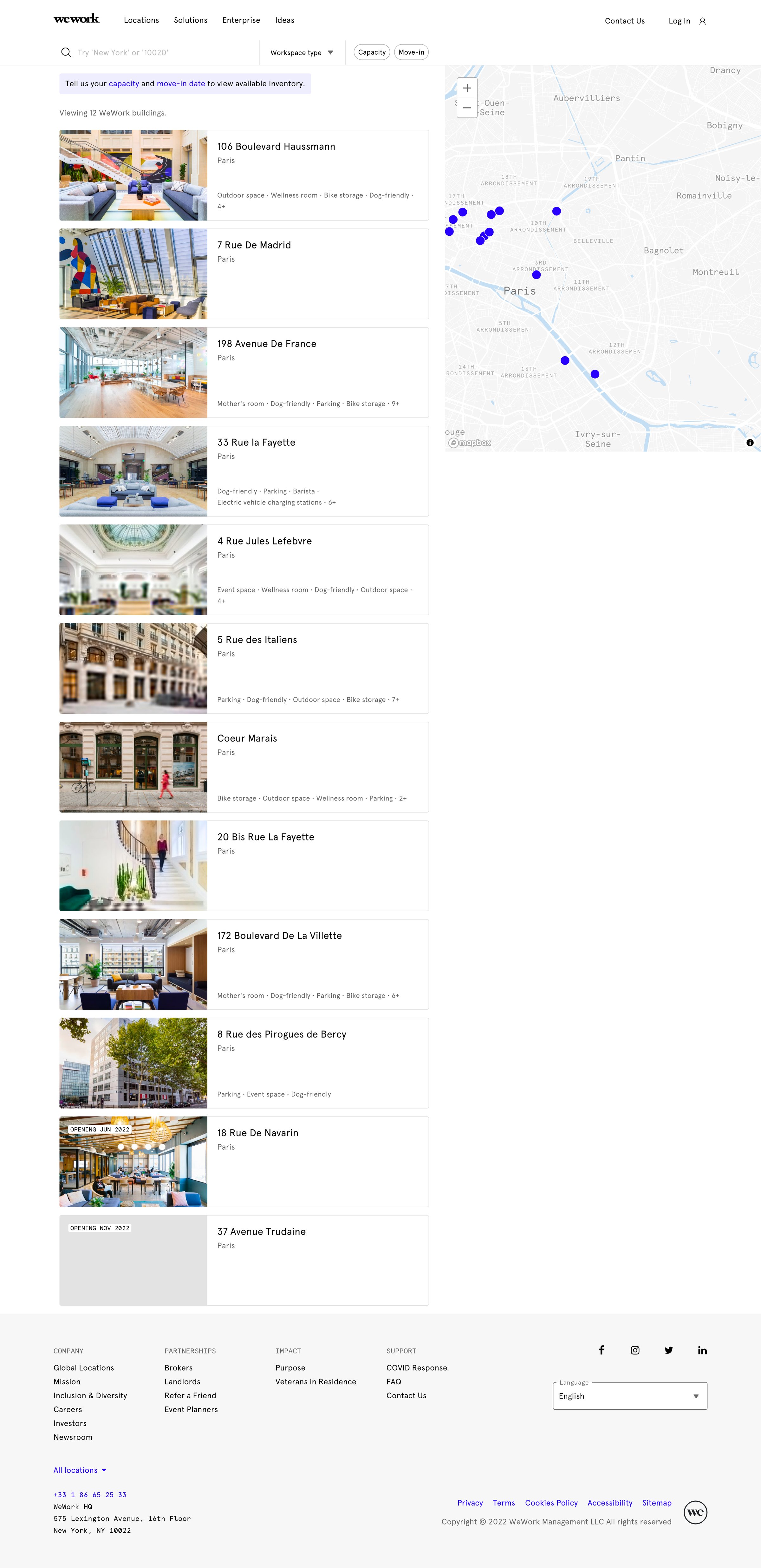Click the location search input field

tap(164, 52)
